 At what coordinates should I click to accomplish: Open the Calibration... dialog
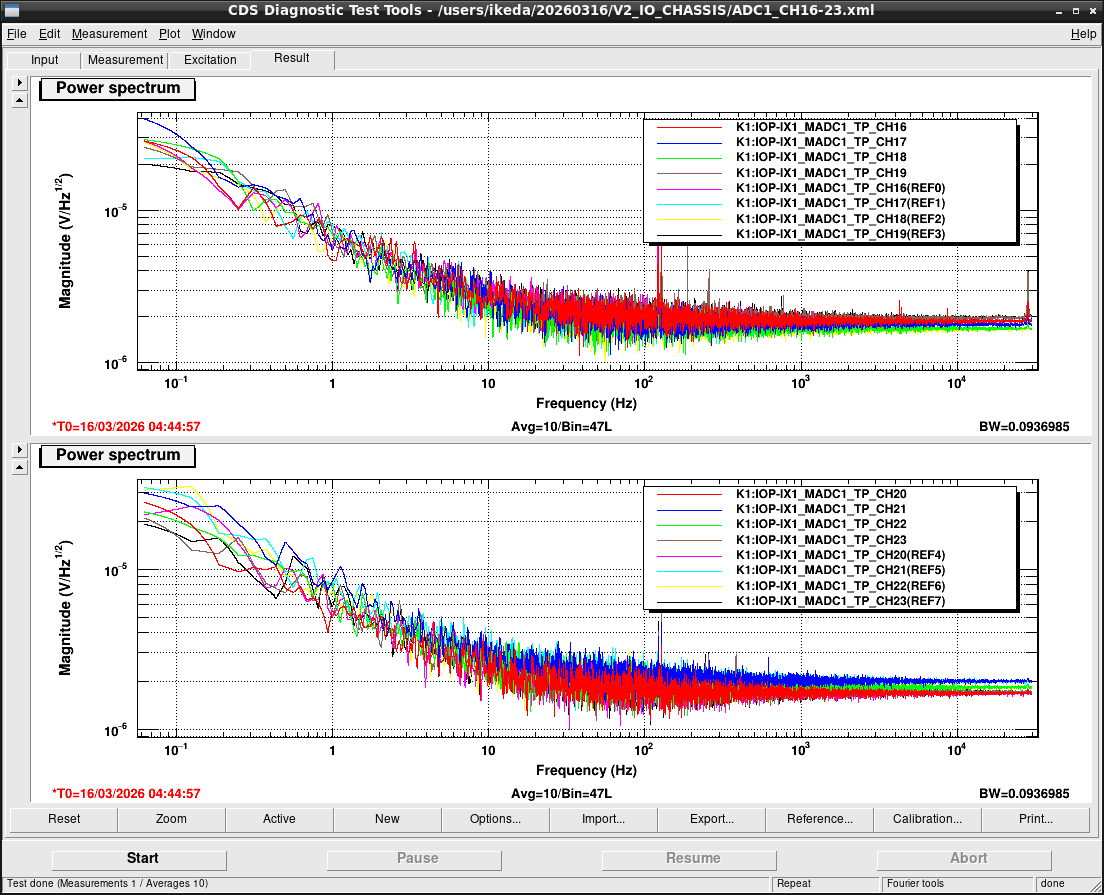(x=927, y=819)
